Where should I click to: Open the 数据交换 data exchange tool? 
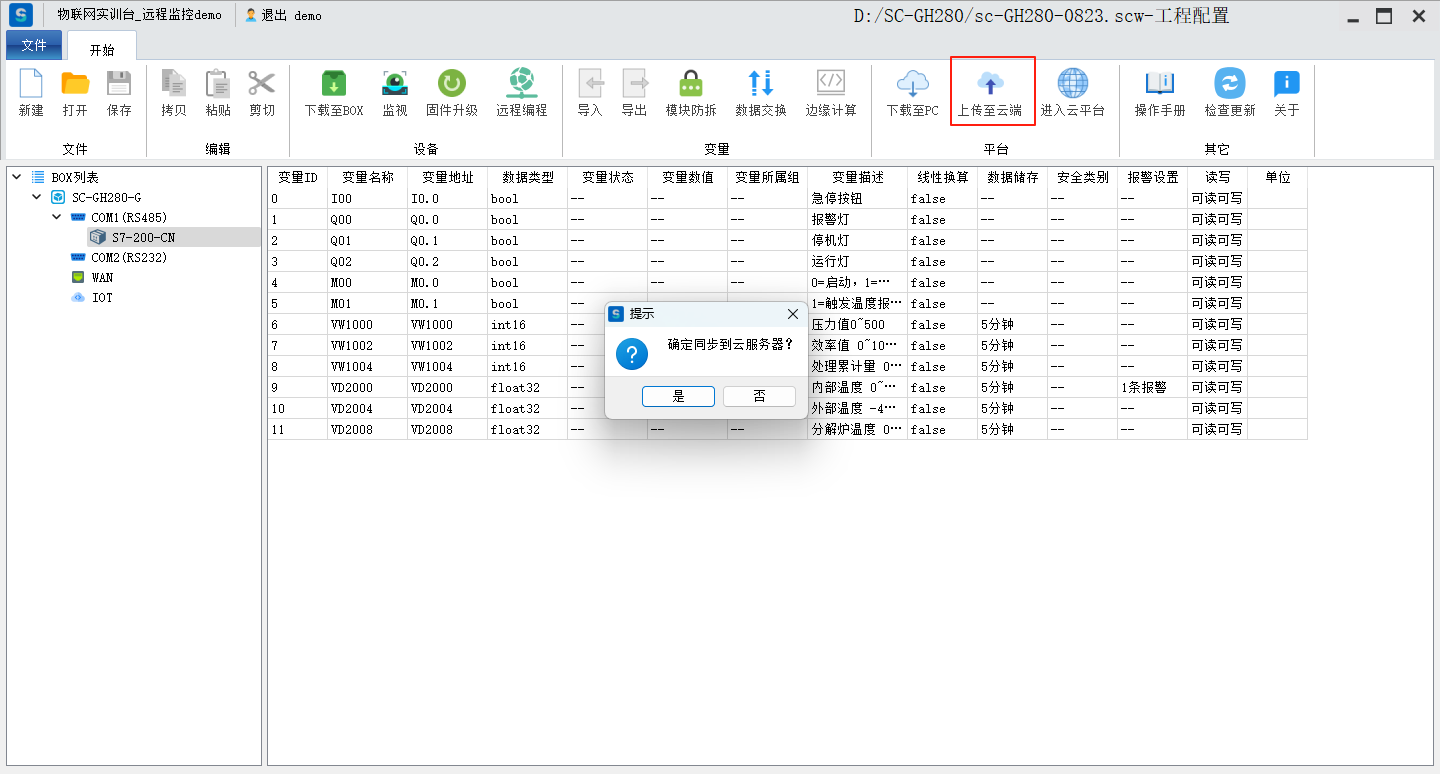click(761, 85)
